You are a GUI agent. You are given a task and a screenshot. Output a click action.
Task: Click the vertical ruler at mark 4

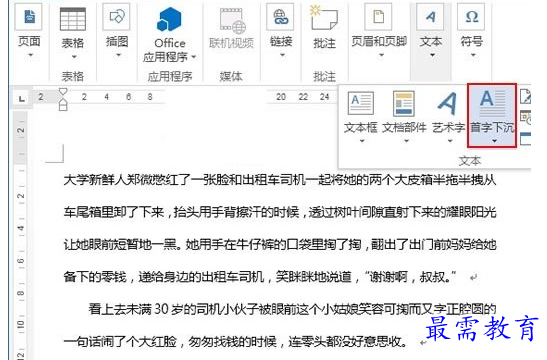click(21, 228)
